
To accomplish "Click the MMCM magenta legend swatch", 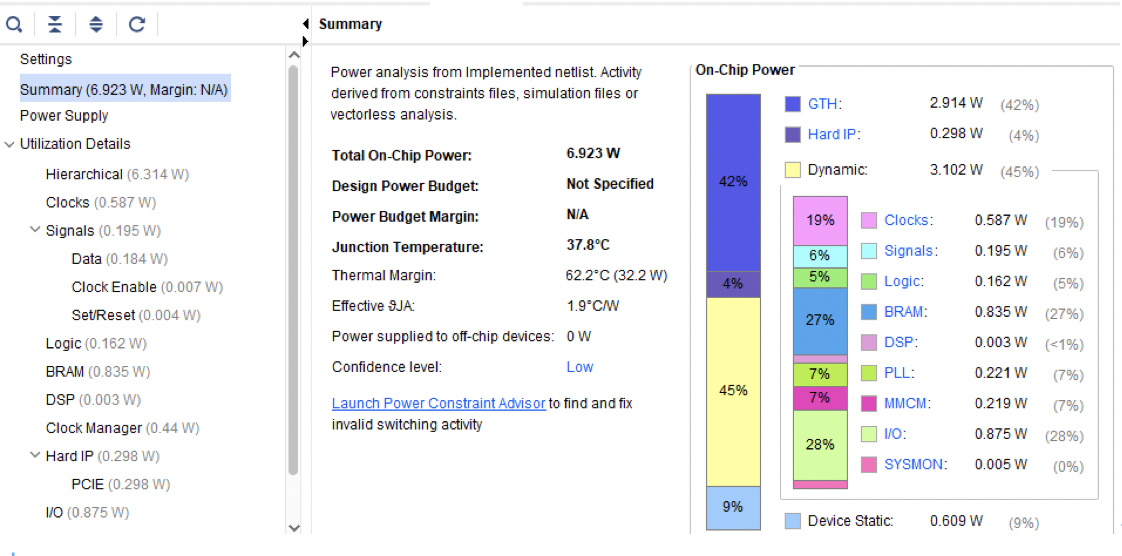I will (x=869, y=404).
